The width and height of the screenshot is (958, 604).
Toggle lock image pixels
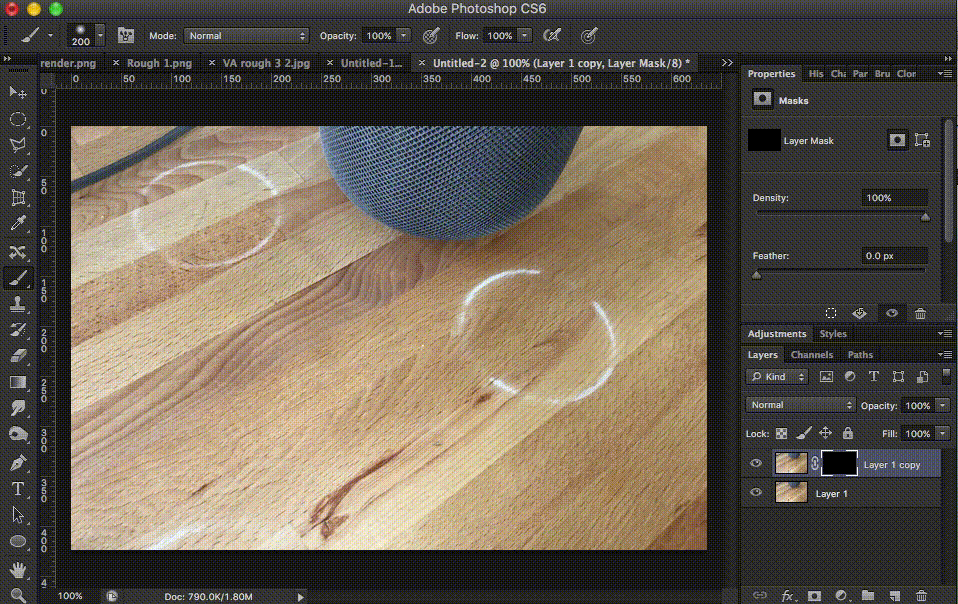(x=804, y=433)
